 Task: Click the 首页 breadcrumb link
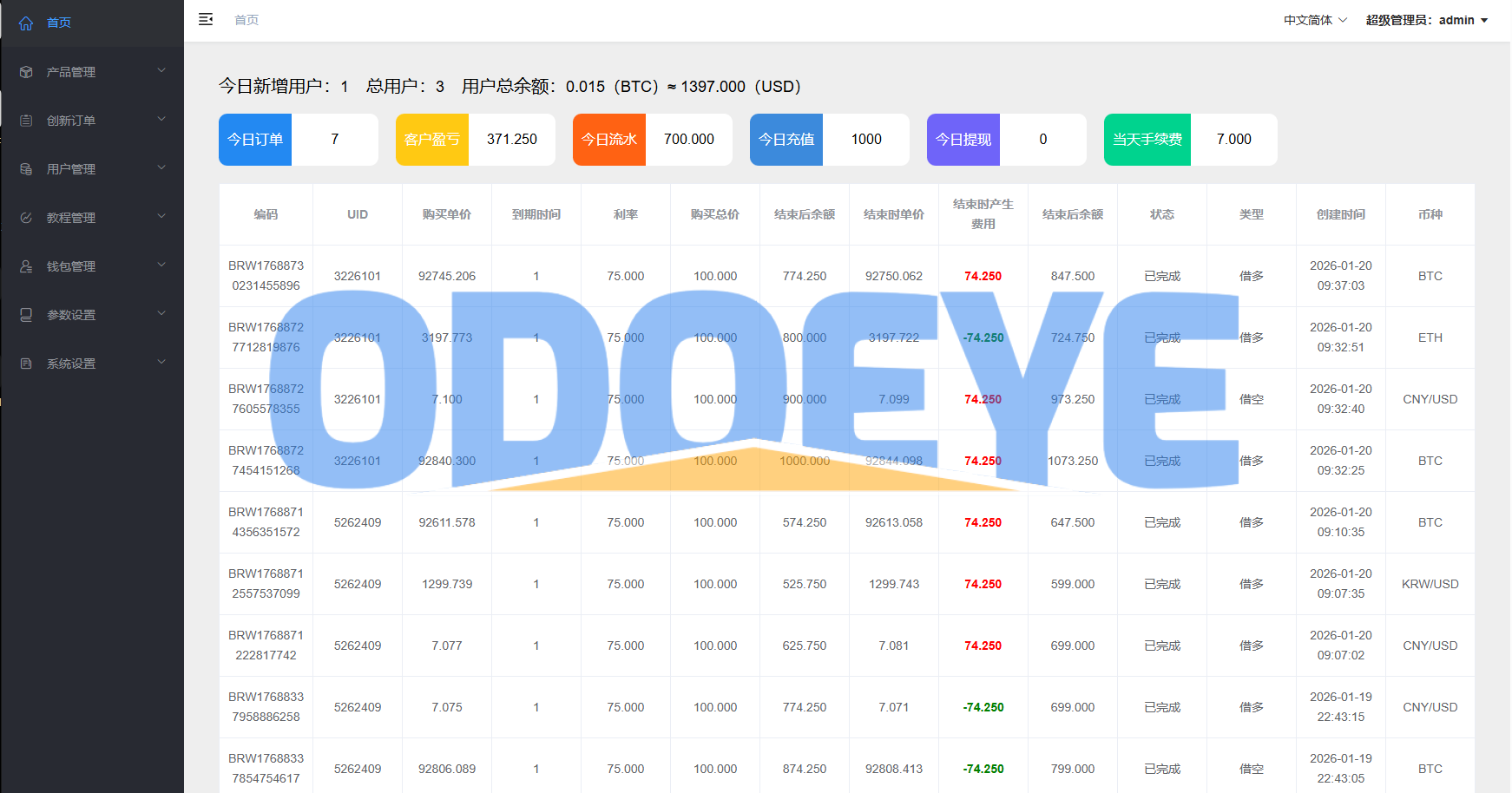tap(247, 20)
